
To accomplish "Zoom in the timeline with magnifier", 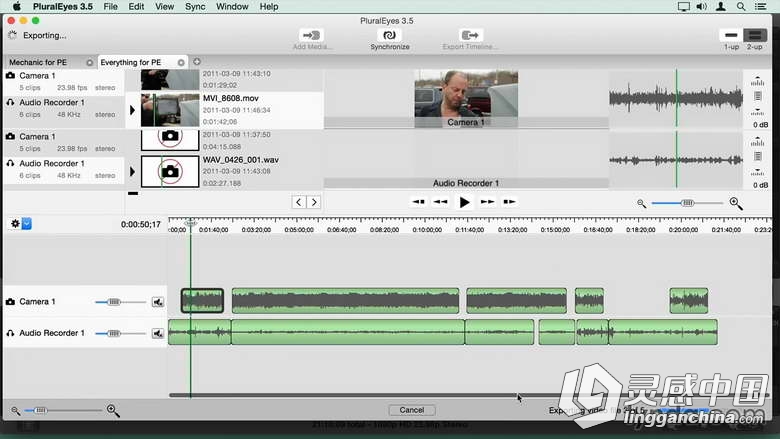I will [113, 410].
